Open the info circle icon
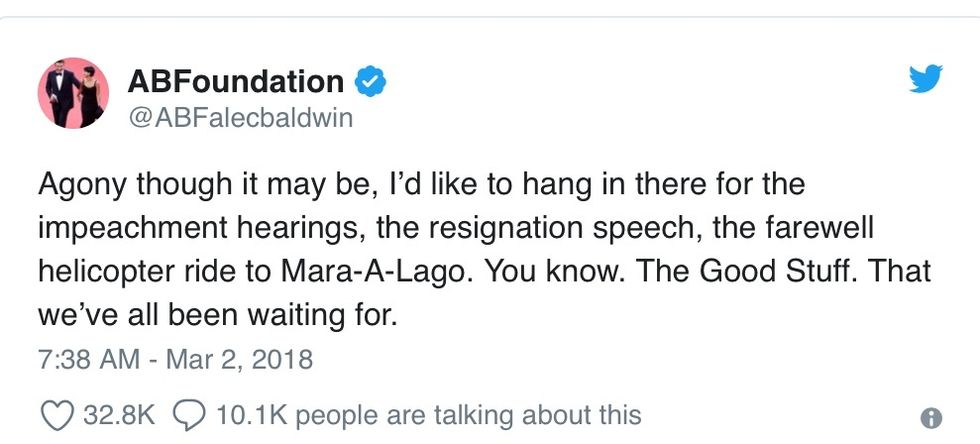Image resolution: width=980 pixels, height=444 pixels. click(929, 417)
